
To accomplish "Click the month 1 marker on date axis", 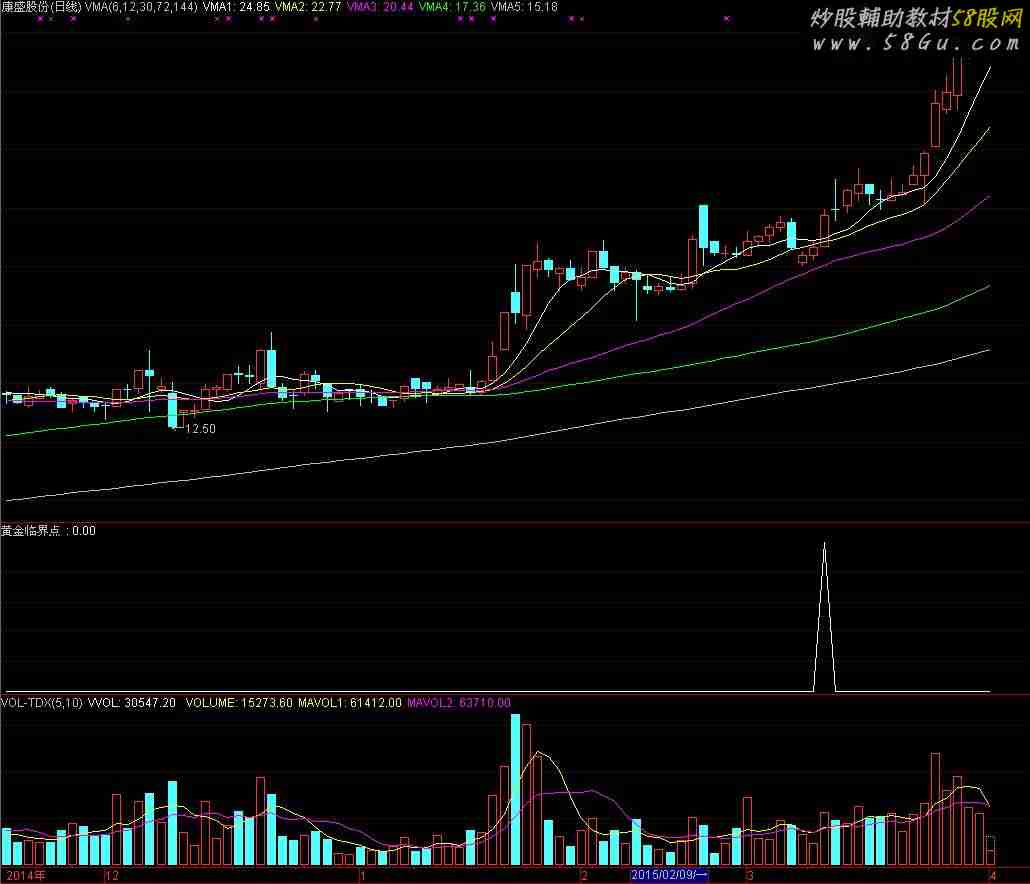I will pyautogui.click(x=362, y=875).
